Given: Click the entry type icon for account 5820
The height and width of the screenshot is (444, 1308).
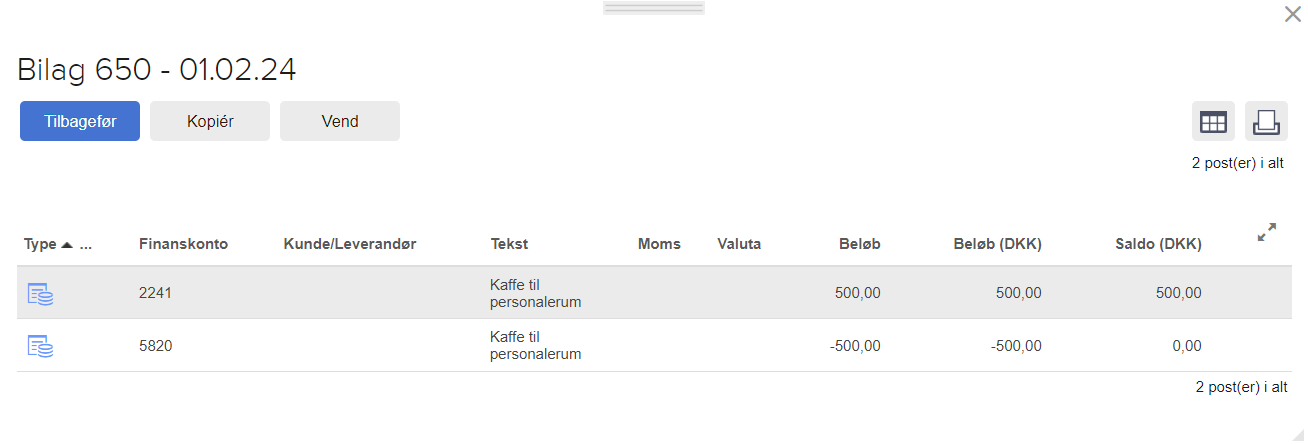Looking at the screenshot, I should point(40,346).
